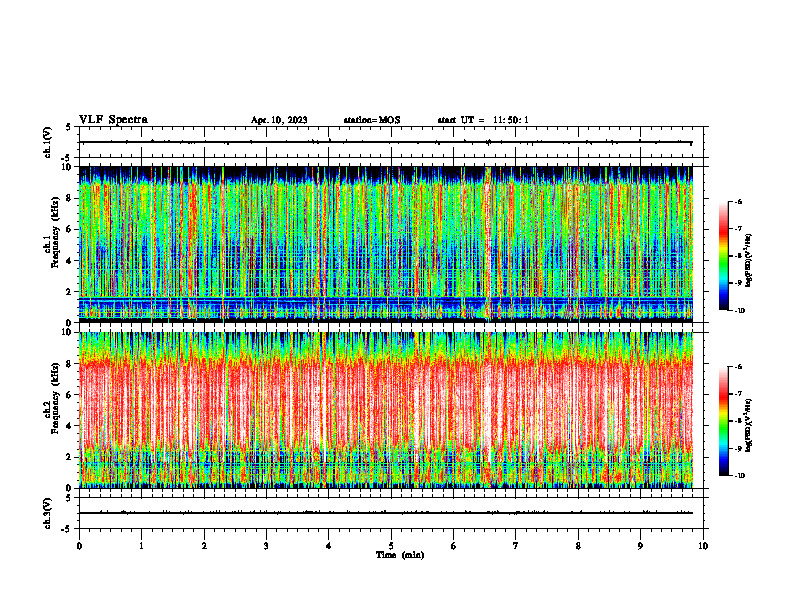Viewport: 792px width, 612px height.
Task: Click the "-10" label on ch.1 color scale
Action: (740, 311)
